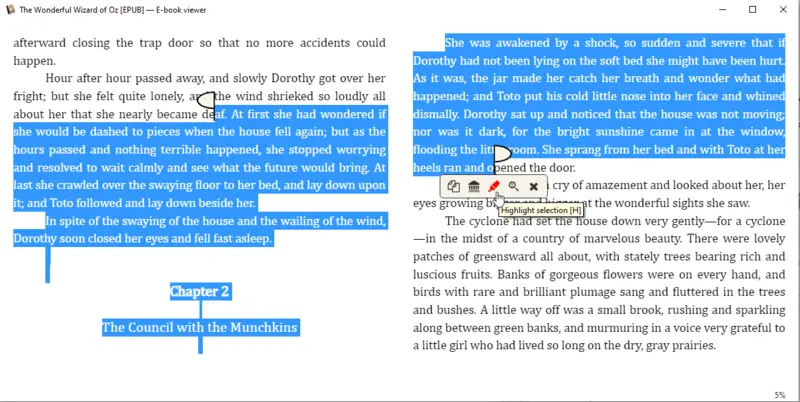Viewport: 800px width, 402px height.
Task: Click the text 'Hour after hour passed away'
Action: [x=124, y=79]
